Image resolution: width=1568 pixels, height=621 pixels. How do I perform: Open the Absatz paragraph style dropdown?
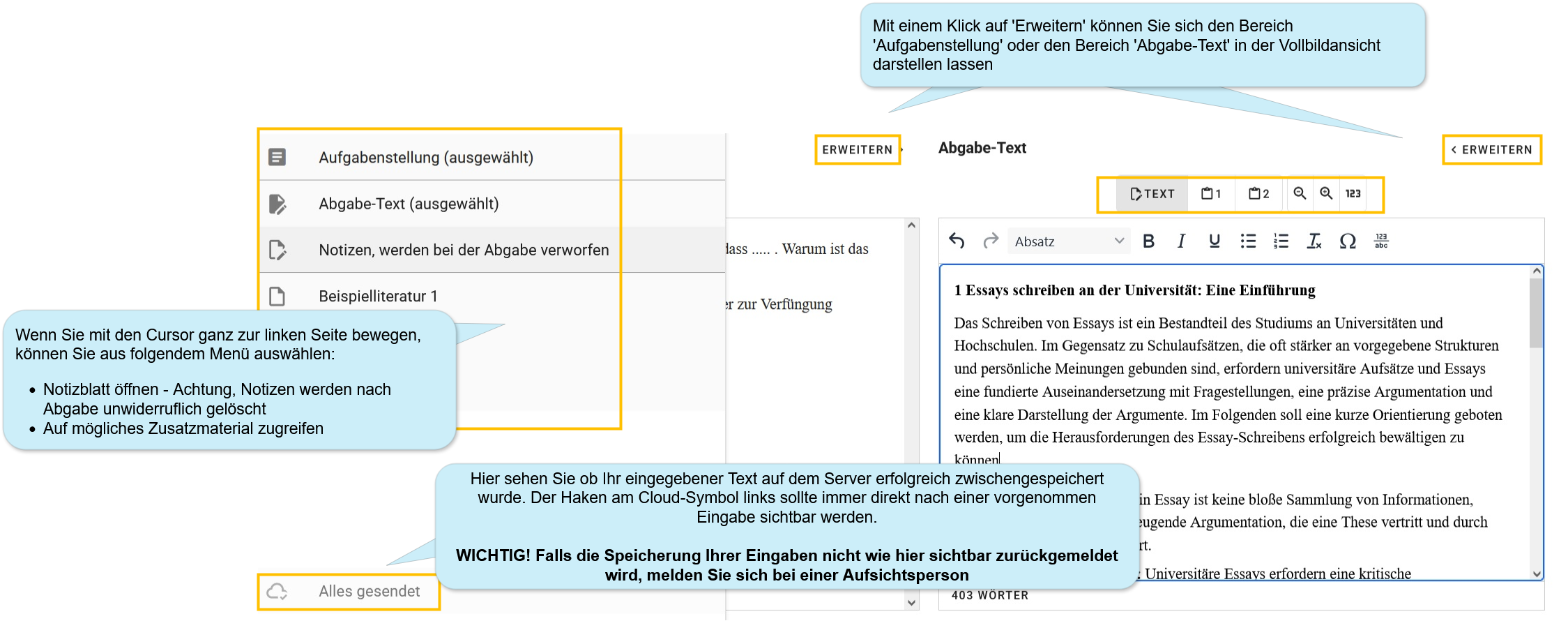[x=1069, y=241]
